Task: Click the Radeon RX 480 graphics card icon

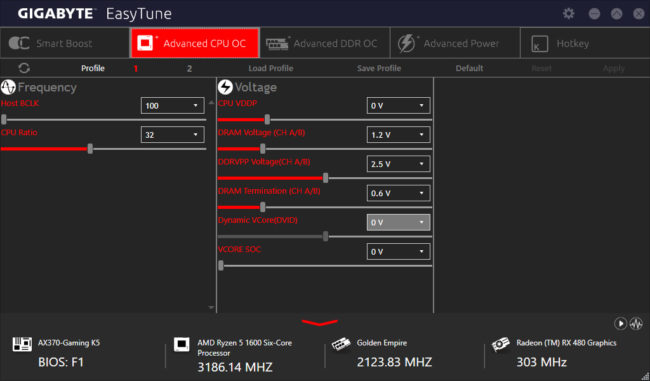Action: click(x=500, y=344)
